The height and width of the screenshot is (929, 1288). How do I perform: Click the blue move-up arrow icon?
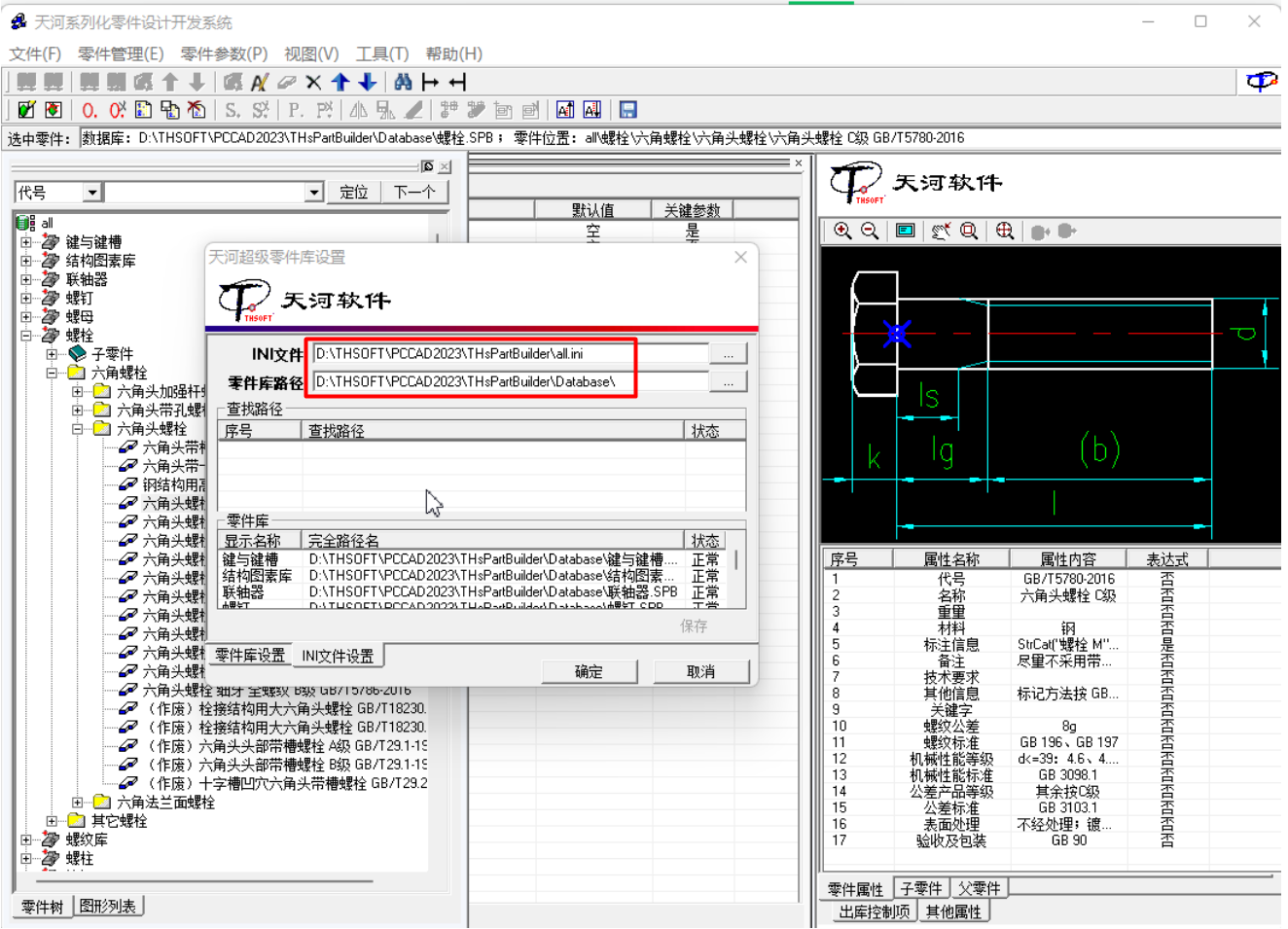tap(340, 83)
